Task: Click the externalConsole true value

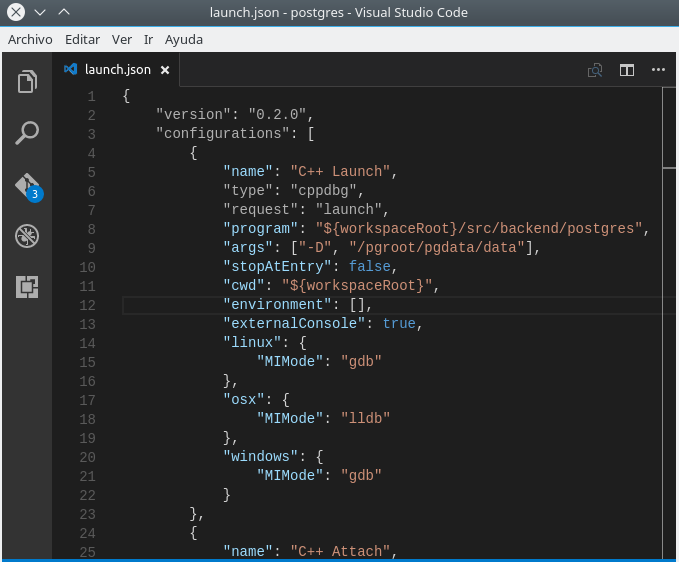Action: pos(399,324)
